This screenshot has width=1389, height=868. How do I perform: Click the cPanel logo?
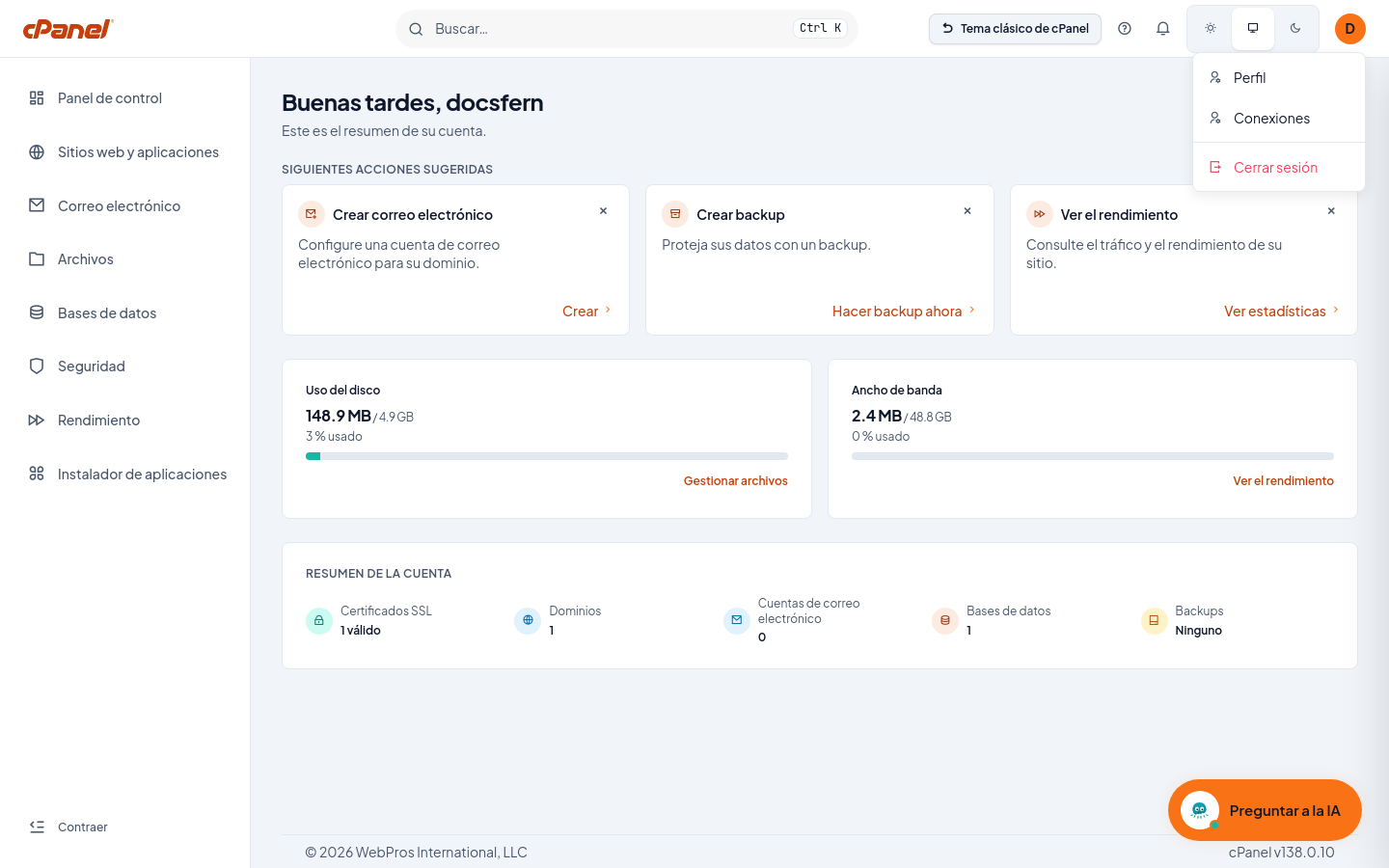click(x=68, y=29)
